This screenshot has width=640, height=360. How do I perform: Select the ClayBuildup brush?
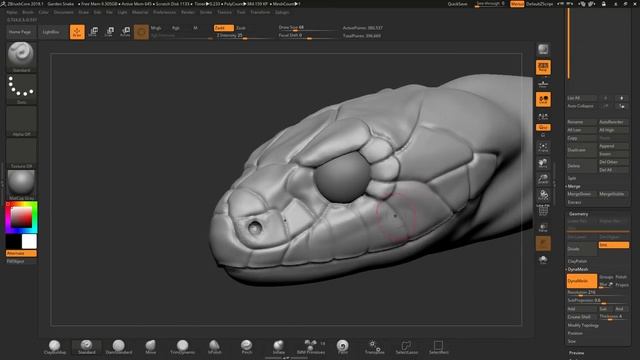pyautogui.click(x=55, y=347)
